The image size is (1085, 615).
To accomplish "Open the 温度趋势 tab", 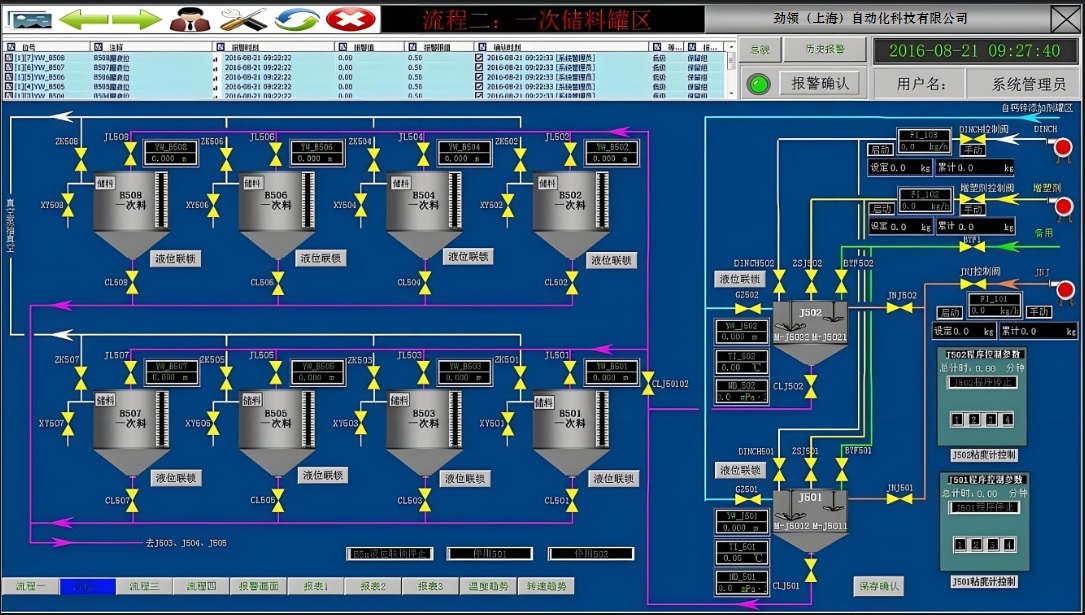I will 488,587.
